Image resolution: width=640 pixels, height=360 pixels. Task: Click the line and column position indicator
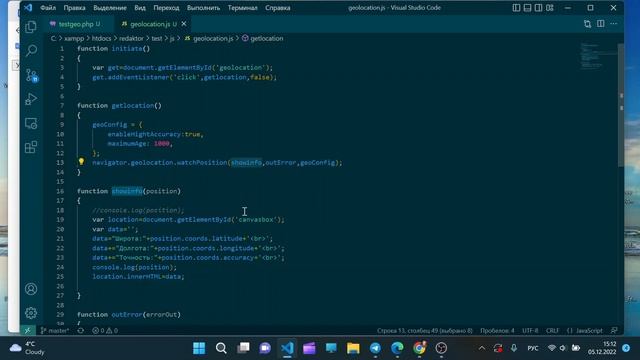pos(424,330)
